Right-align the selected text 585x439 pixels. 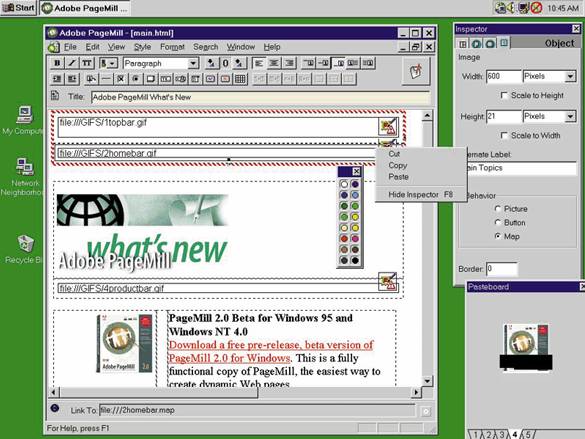pyautogui.click(x=289, y=63)
